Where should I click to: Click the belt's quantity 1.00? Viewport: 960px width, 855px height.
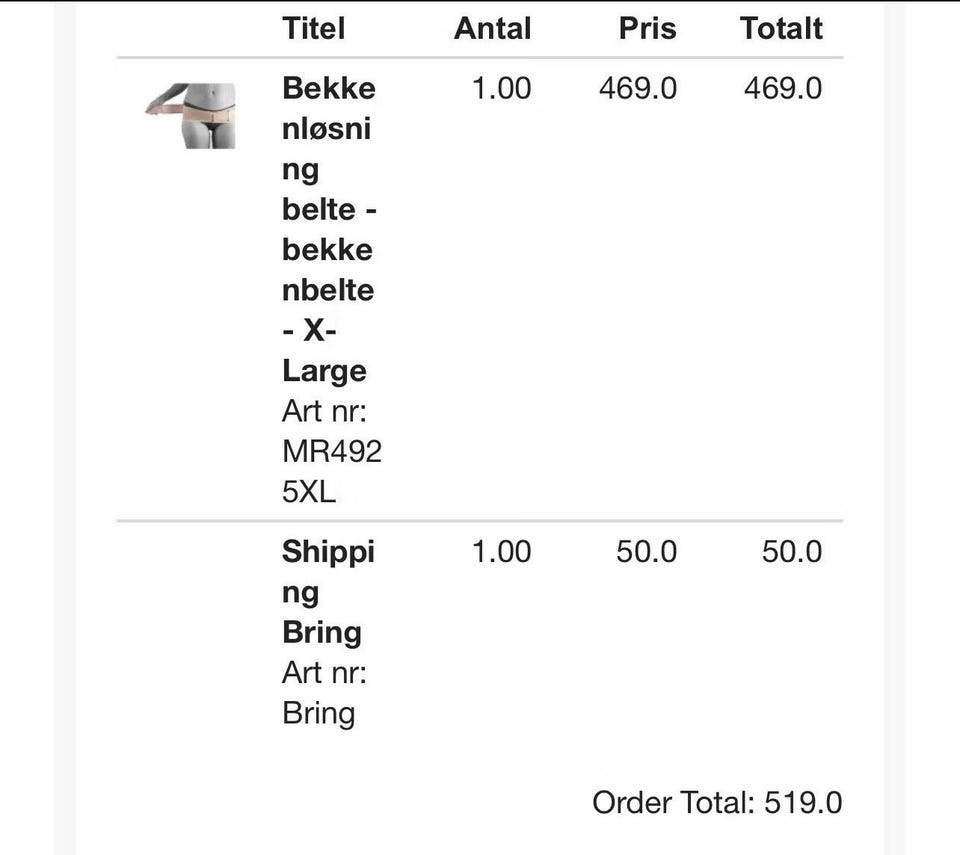point(501,88)
